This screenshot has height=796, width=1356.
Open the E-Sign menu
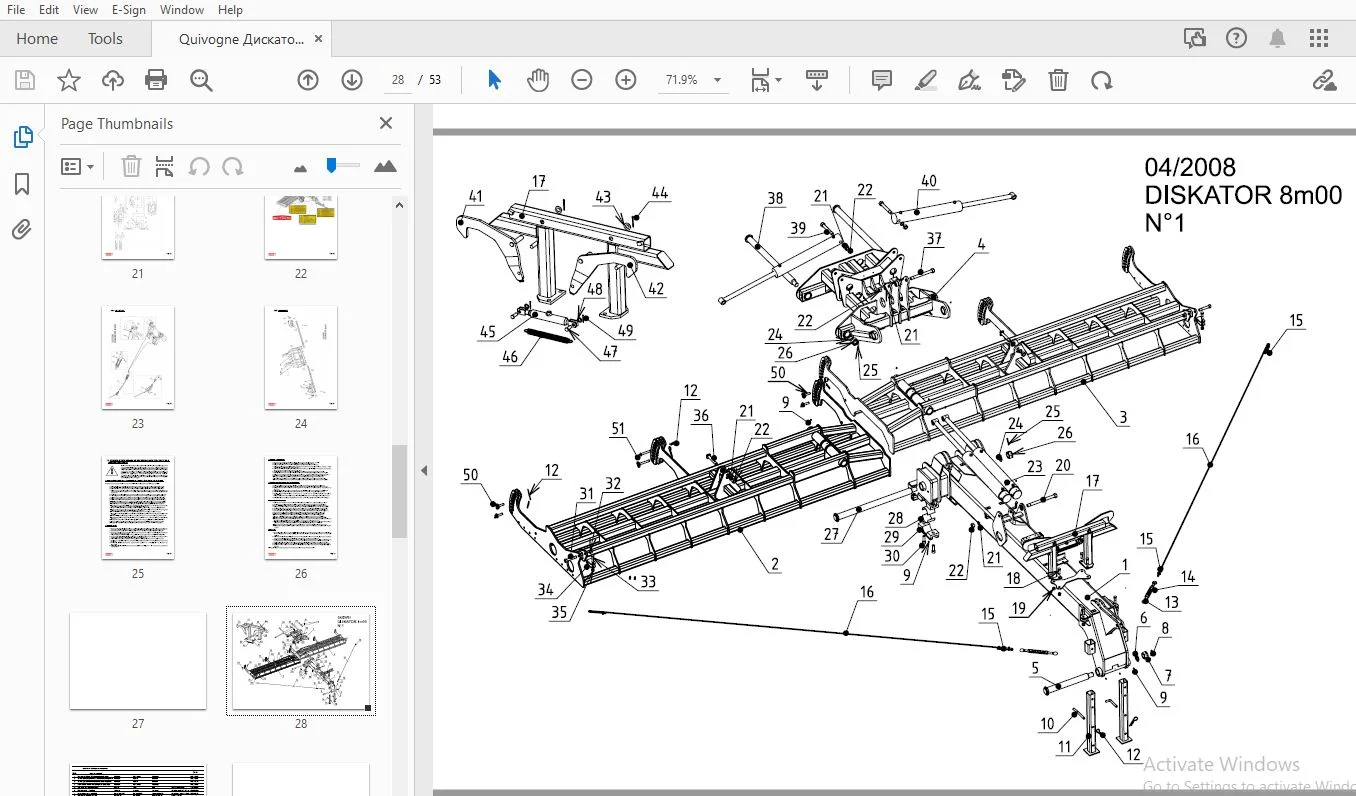pyautogui.click(x=129, y=10)
